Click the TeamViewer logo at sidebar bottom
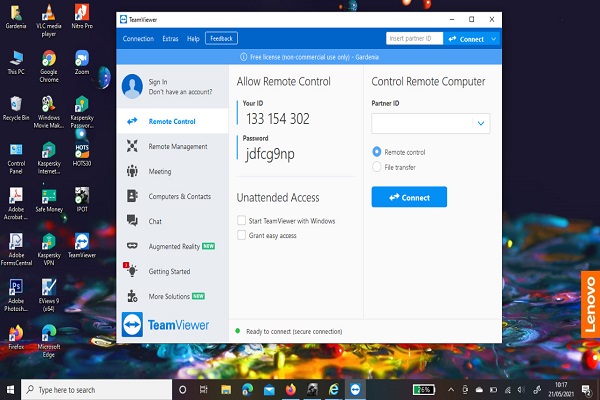 point(165,325)
